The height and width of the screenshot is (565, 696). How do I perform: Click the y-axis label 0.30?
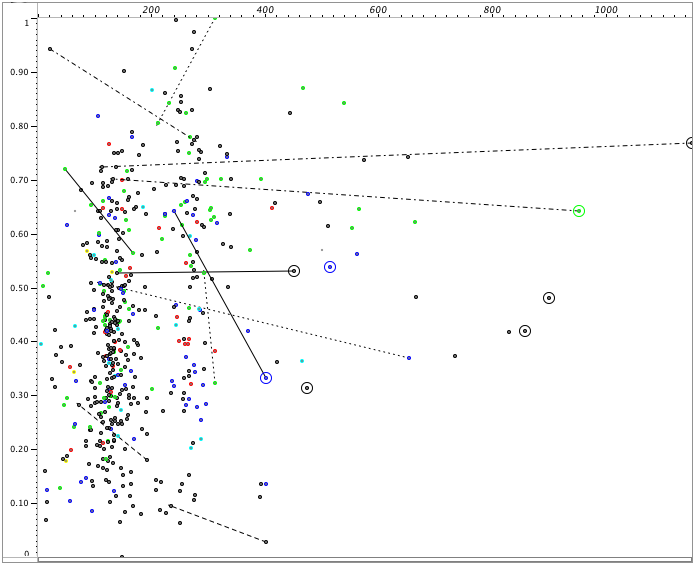20,395
